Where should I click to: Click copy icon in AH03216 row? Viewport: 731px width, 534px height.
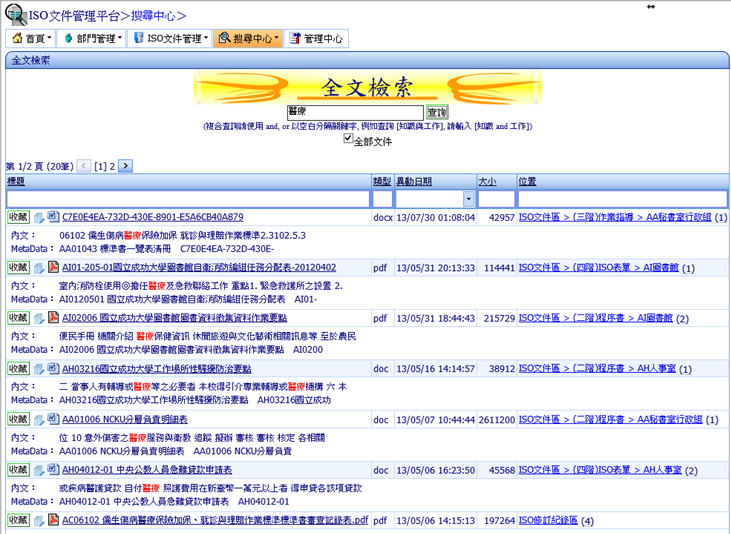coord(39,369)
